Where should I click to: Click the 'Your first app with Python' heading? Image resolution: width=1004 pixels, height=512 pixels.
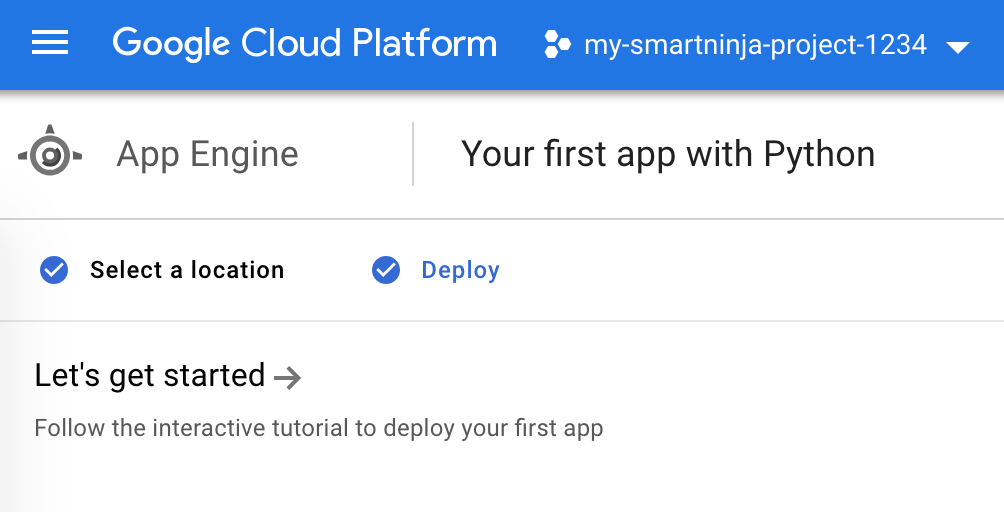coord(668,154)
